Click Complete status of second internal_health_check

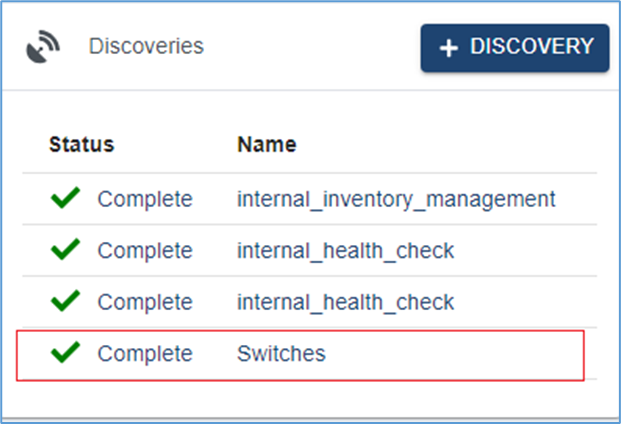click(144, 301)
